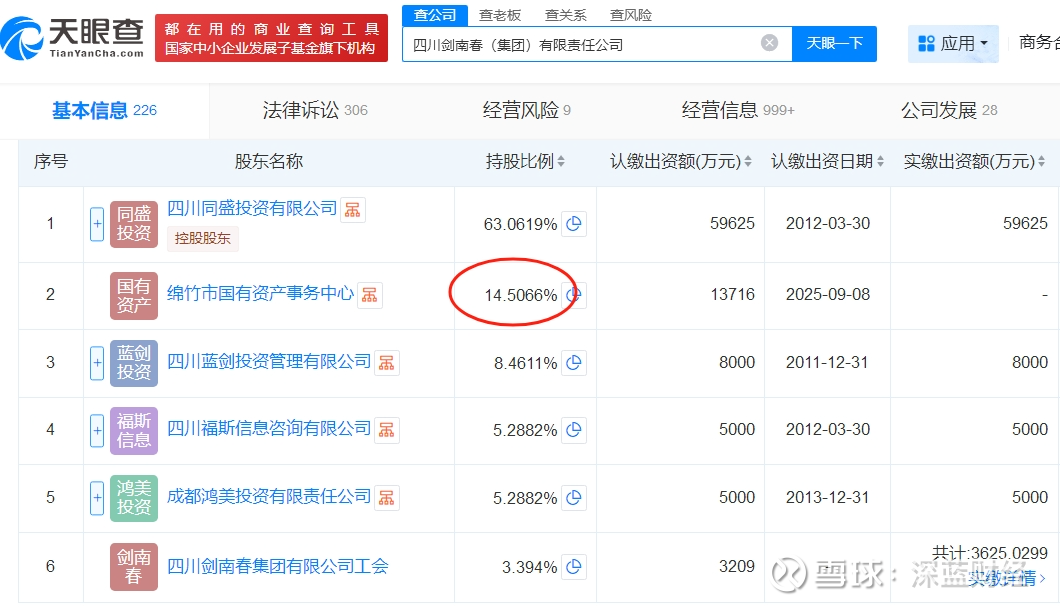This screenshot has width=1060, height=607.
Task: Open equity structure icon for 四川蓝剑投资管理有限公司
Action: [x=386, y=362]
